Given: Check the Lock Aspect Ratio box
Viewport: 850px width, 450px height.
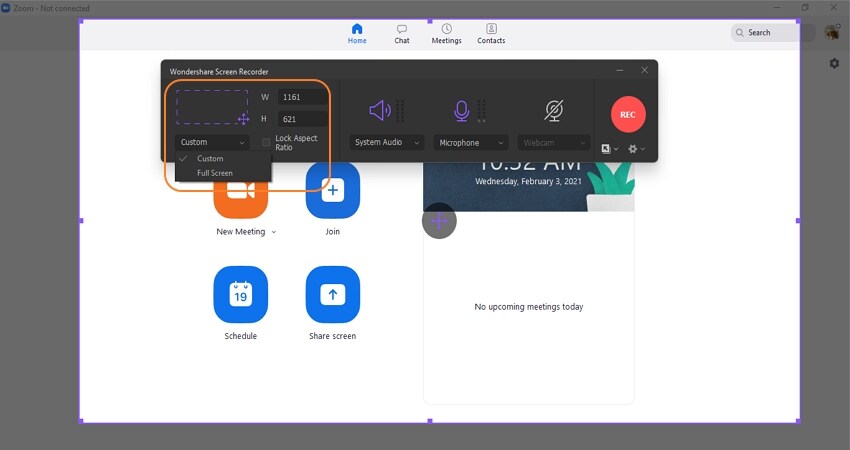Looking at the screenshot, I should [266, 143].
